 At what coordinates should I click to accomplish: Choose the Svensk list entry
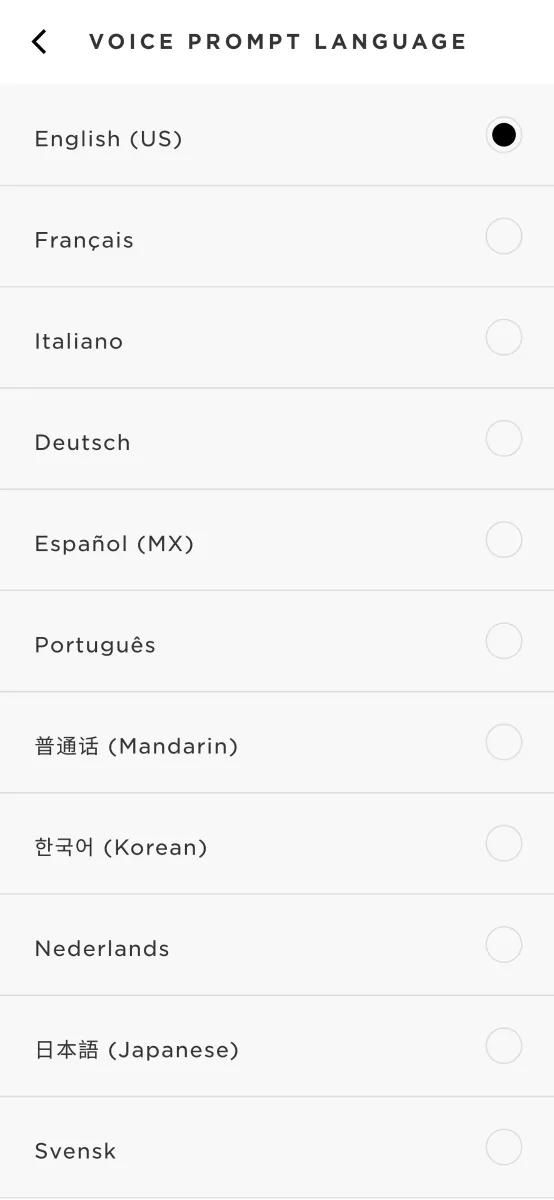[277, 1148]
